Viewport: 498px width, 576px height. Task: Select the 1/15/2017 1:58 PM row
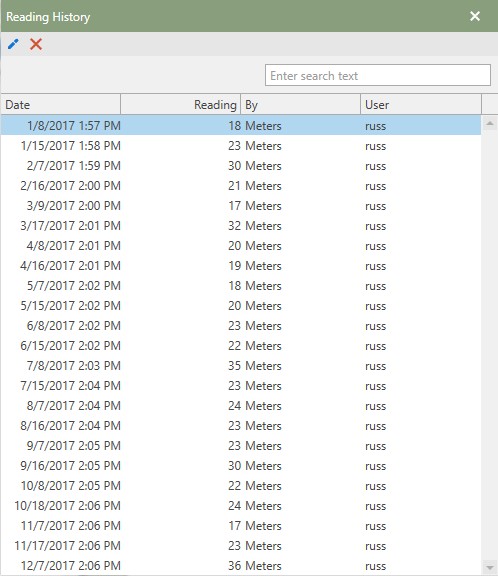[241, 146]
